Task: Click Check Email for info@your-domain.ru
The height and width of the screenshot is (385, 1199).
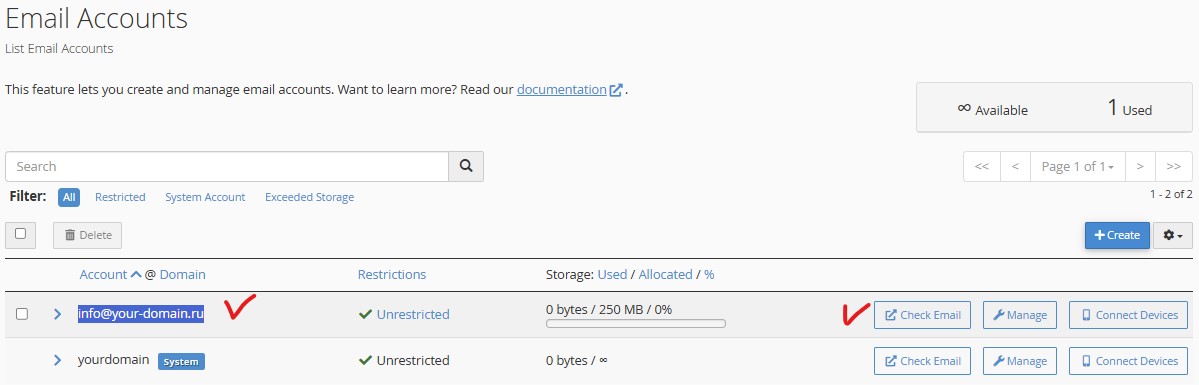Action: (922, 315)
